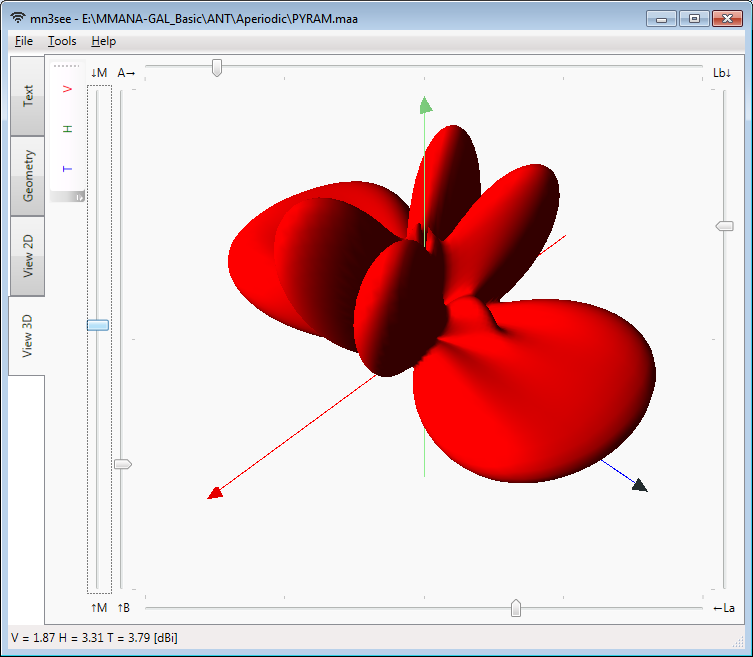753x657 pixels.
Task: Switch to the Text tab
Action: pos(28,96)
